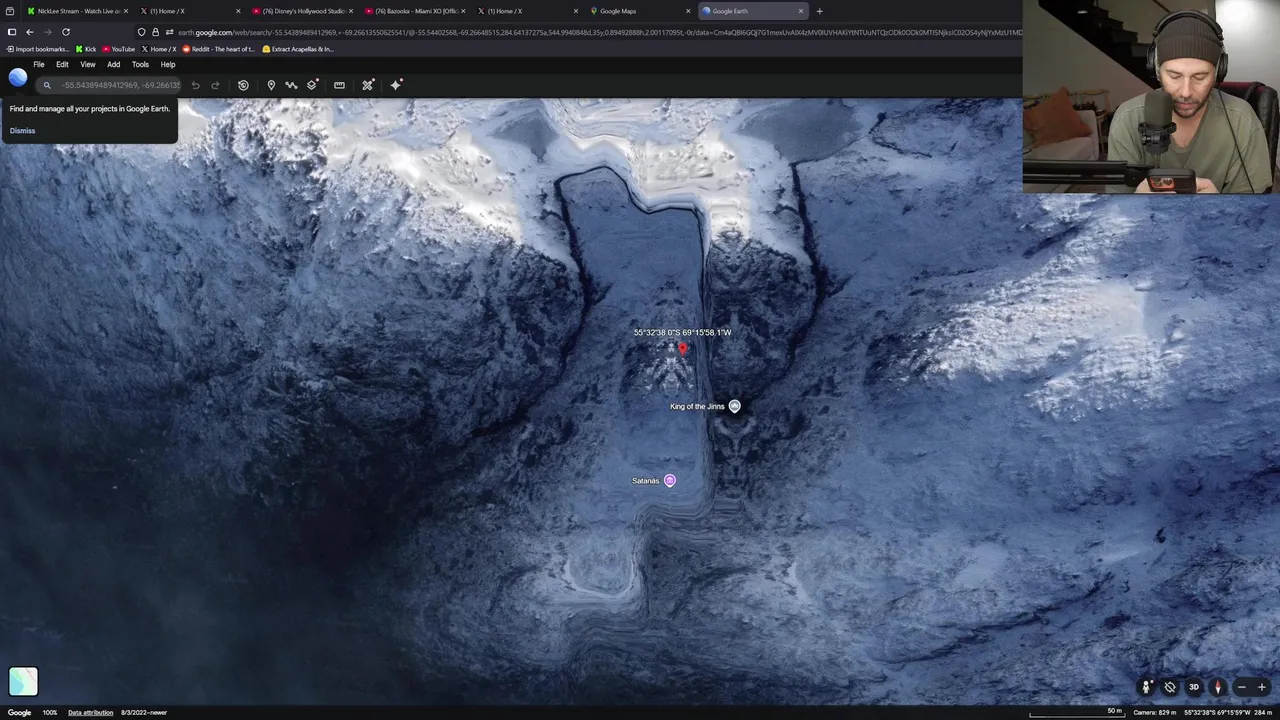
Task: Open the Tools menu
Action: pyautogui.click(x=140, y=65)
